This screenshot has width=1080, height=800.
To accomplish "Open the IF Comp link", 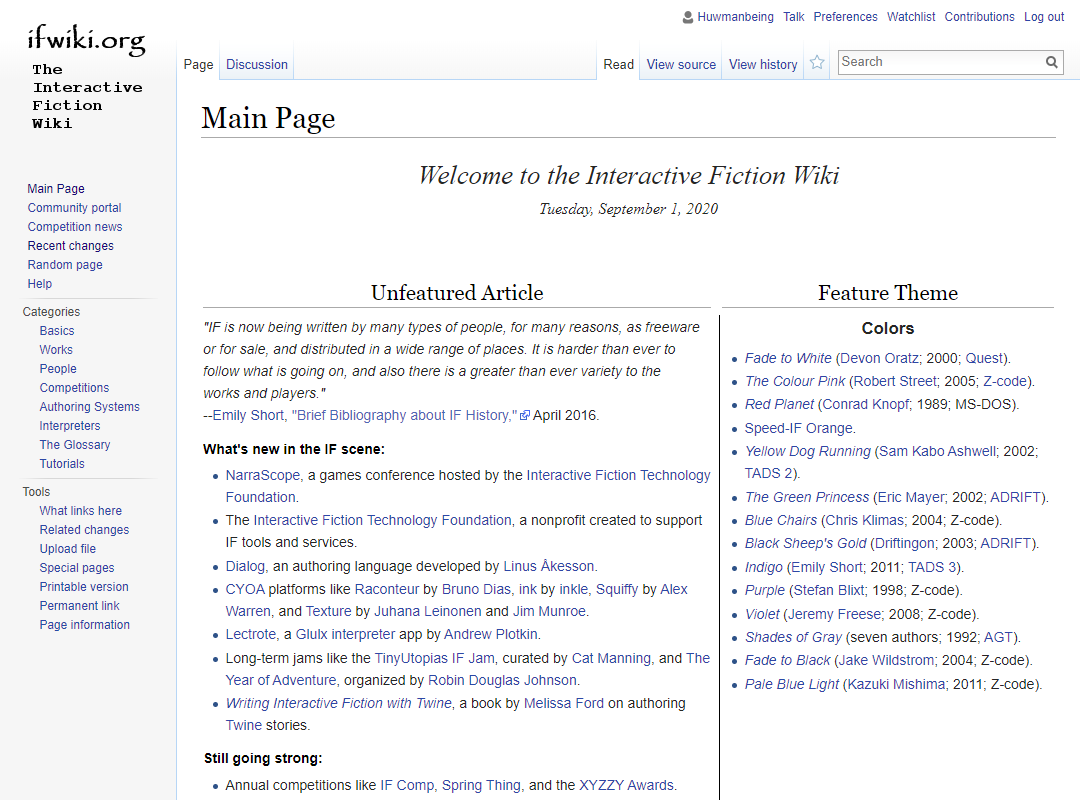I will (407, 786).
